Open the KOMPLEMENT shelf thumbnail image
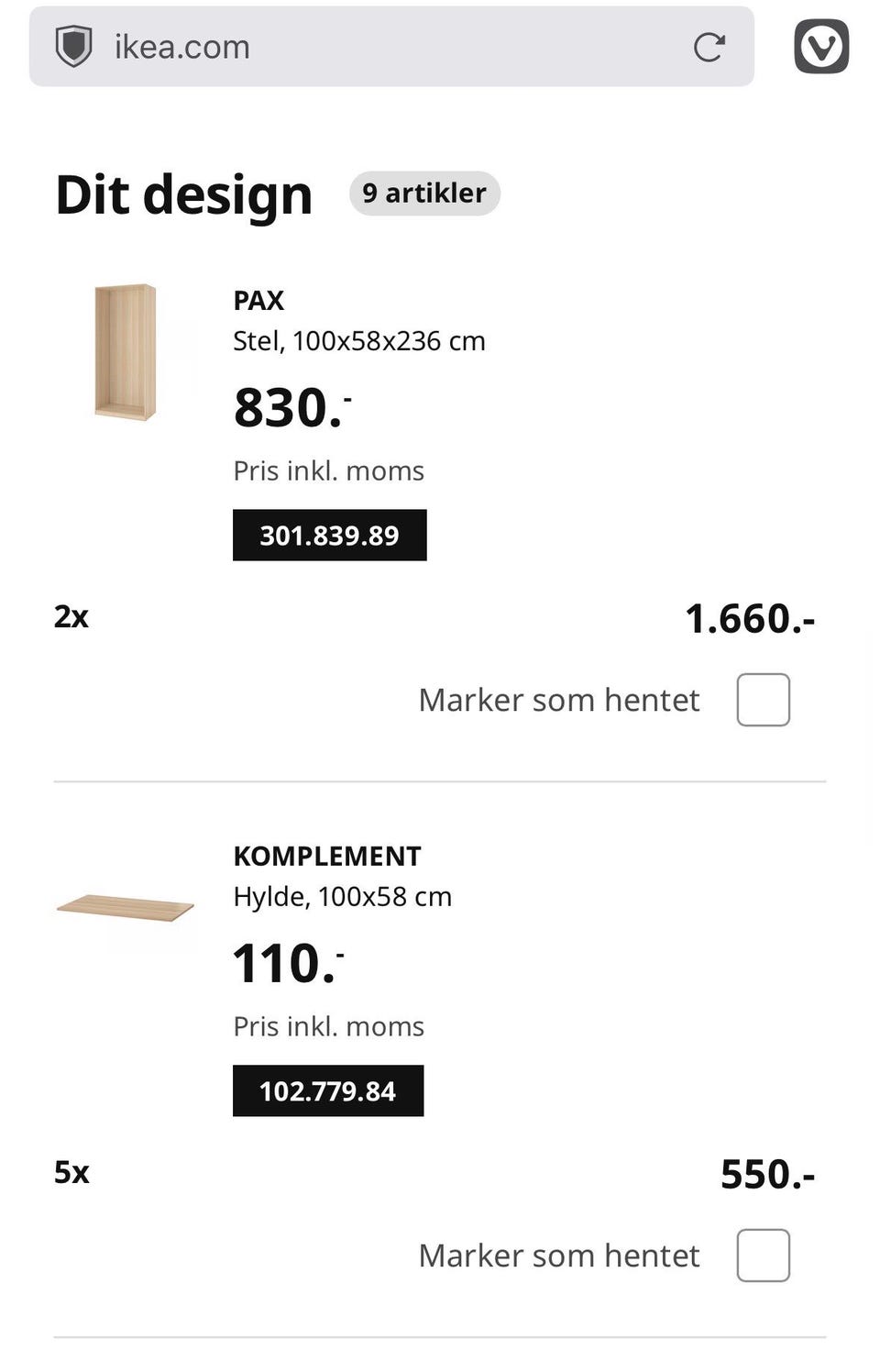The width and height of the screenshot is (880, 1372). (126, 907)
